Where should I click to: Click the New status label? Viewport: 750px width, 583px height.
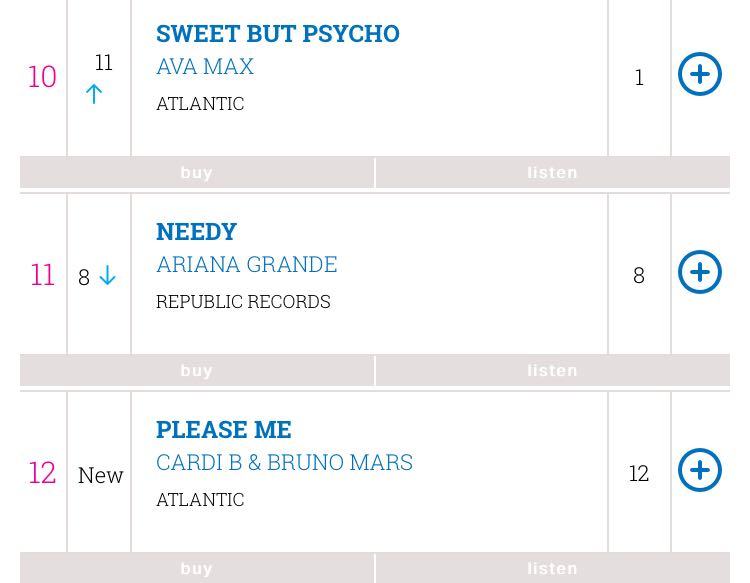click(100, 474)
